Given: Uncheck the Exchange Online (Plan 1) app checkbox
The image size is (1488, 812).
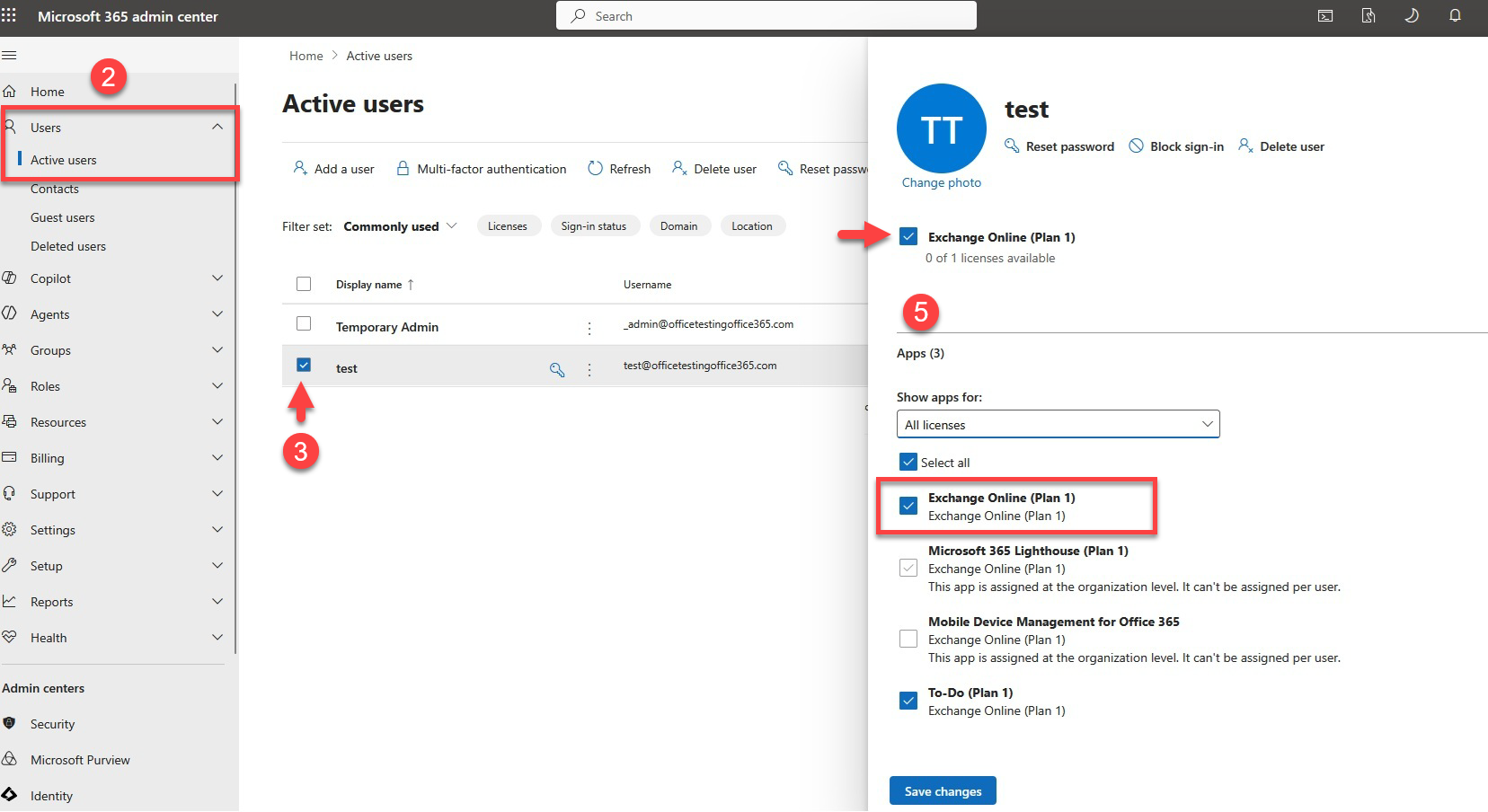Looking at the screenshot, I should [908, 506].
